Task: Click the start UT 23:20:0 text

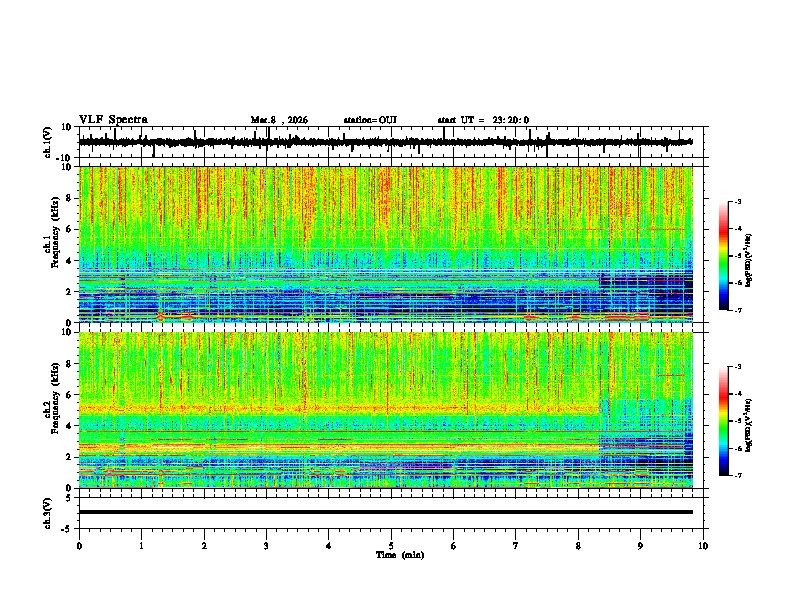Action: [x=483, y=120]
